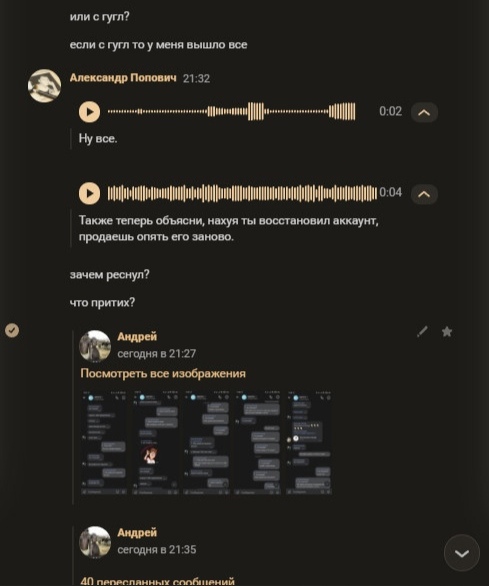Jump to latest messages with down arrow

(x=462, y=553)
